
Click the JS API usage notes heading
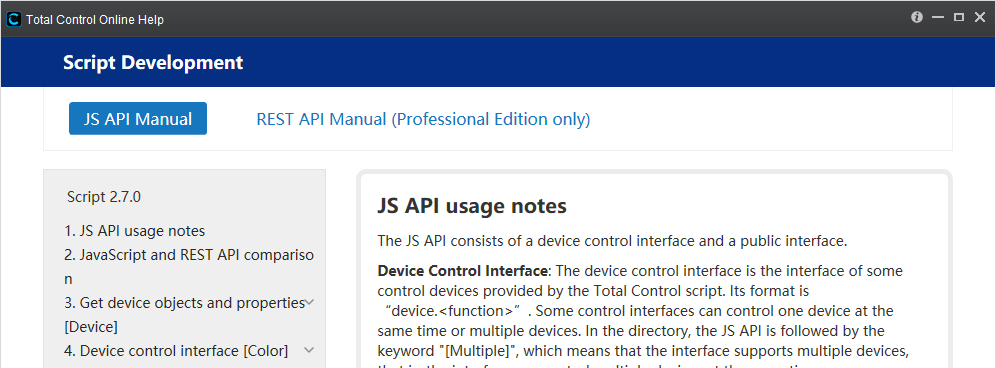[x=472, y=207]
